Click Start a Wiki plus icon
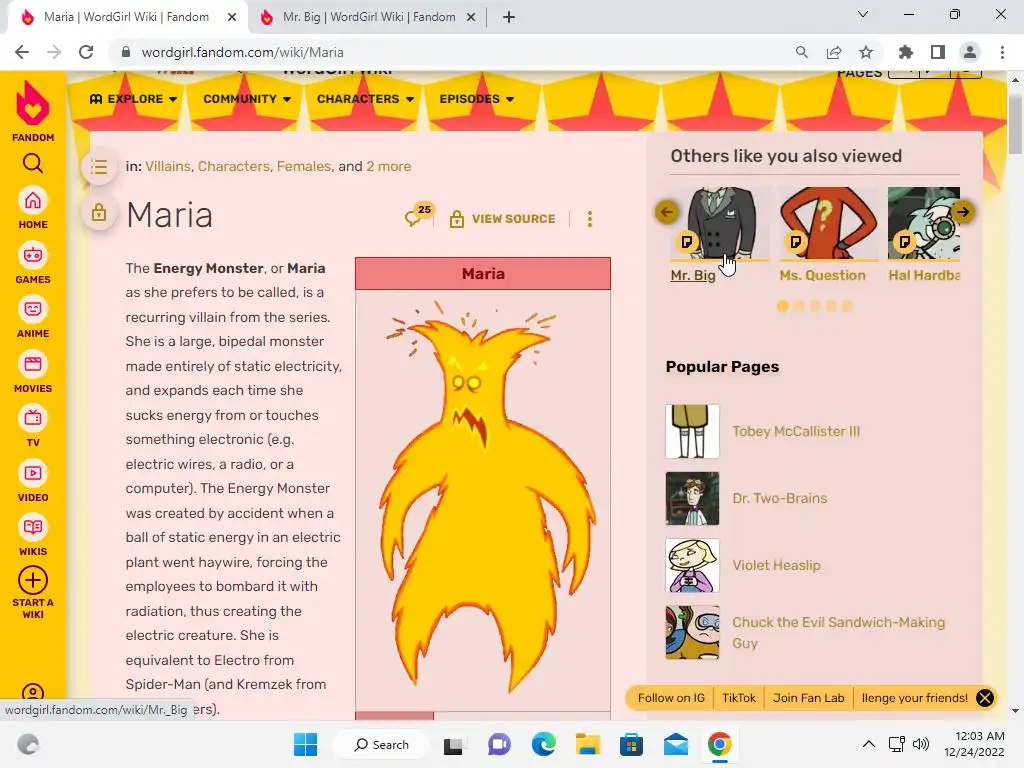Image resolution: width=1024 pixels, height=768 pixels. click(33, 580)
